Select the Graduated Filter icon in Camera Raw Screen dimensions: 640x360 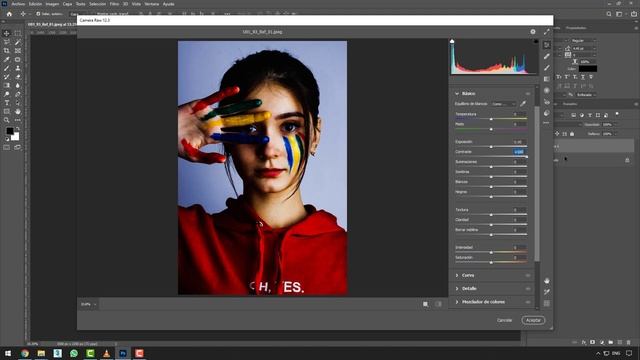tap(547, 79)
